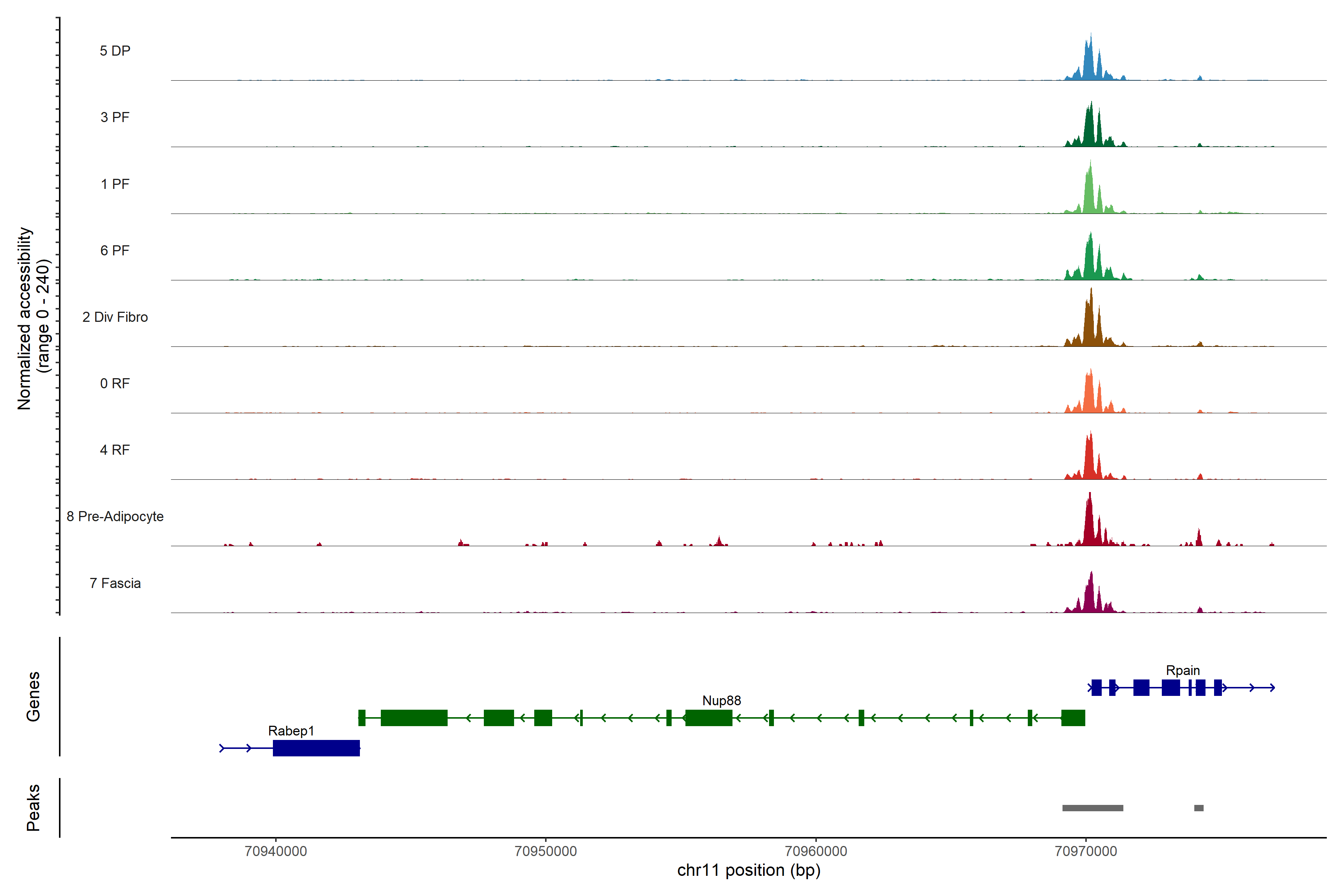Click the 8 Pre-Adipocyte track label
The image size is (1344, 896).
[115, 516]
